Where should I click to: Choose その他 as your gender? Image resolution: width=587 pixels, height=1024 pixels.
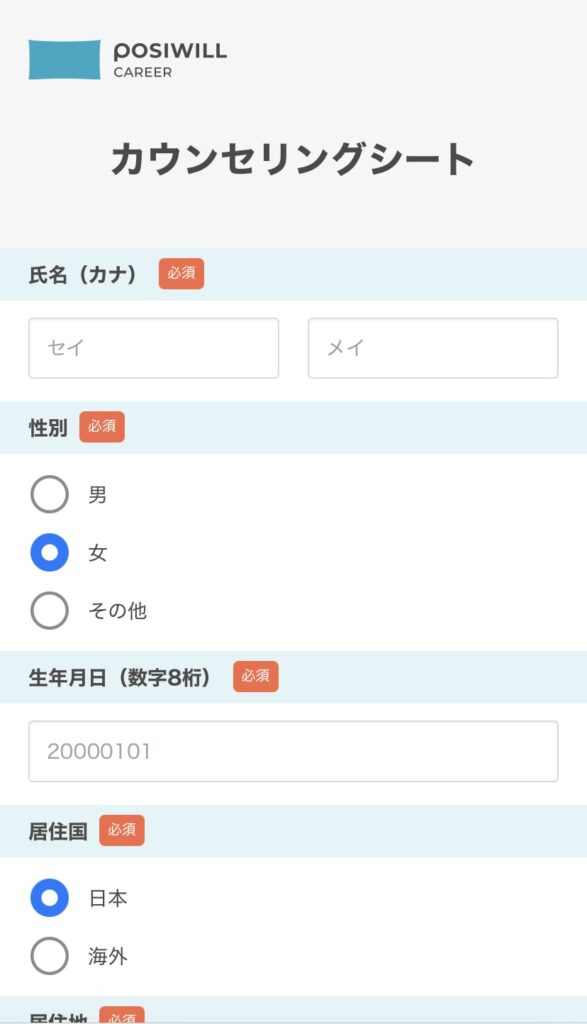49,611
